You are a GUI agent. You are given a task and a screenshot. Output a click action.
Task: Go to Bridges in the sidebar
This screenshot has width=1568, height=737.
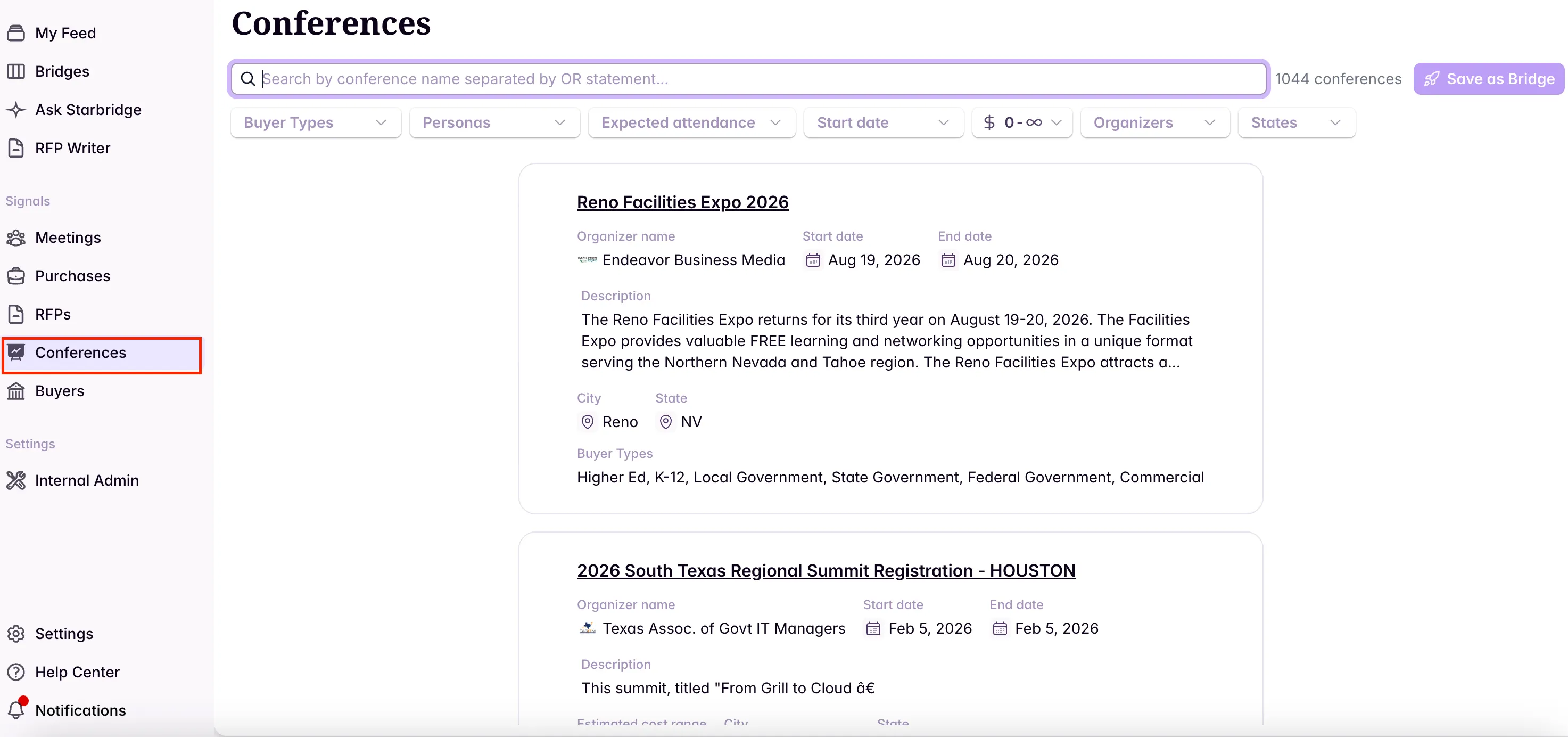point(62,71)
